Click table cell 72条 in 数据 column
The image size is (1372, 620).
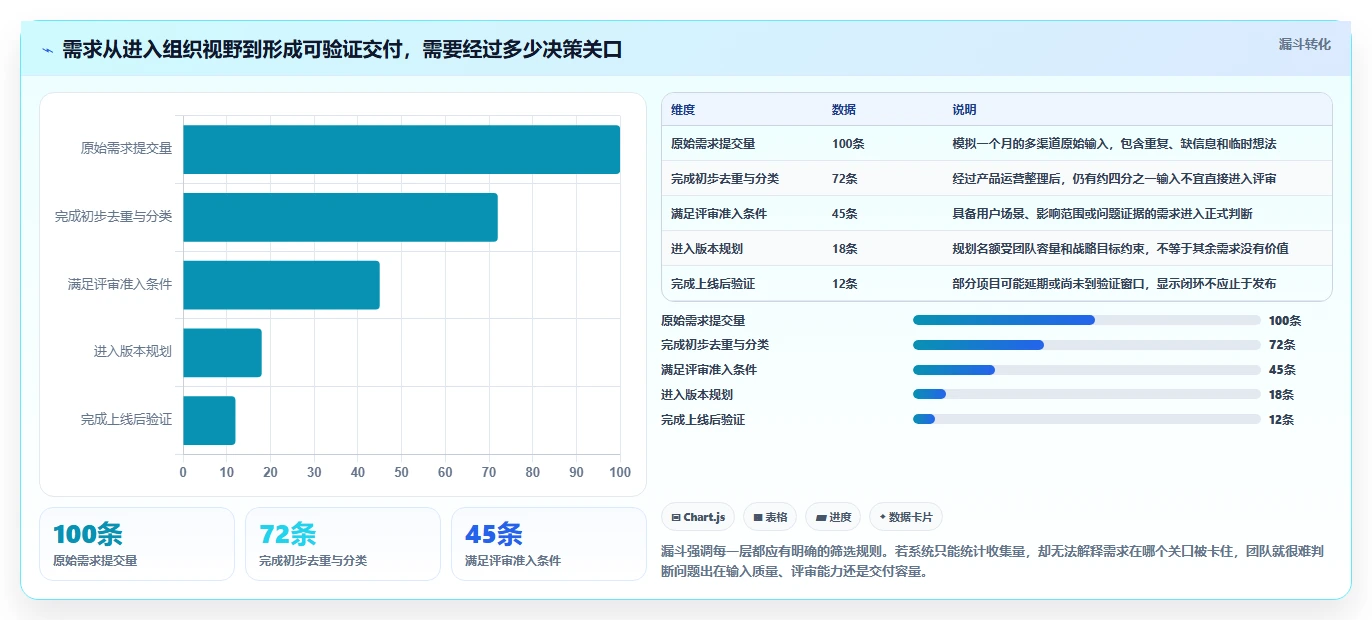[x=845, y=179]
